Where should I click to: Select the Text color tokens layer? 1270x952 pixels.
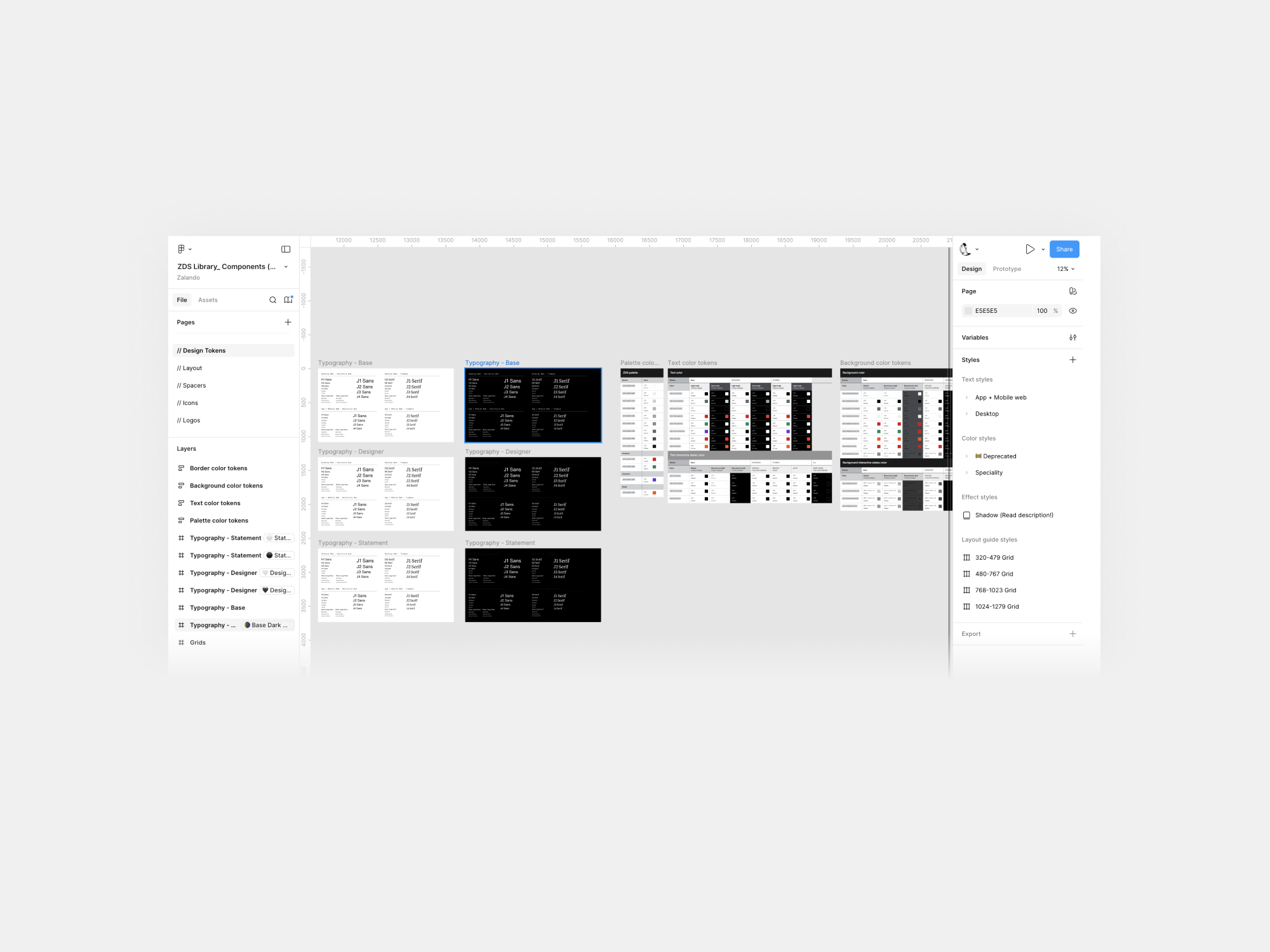click(x=215, y=503)
